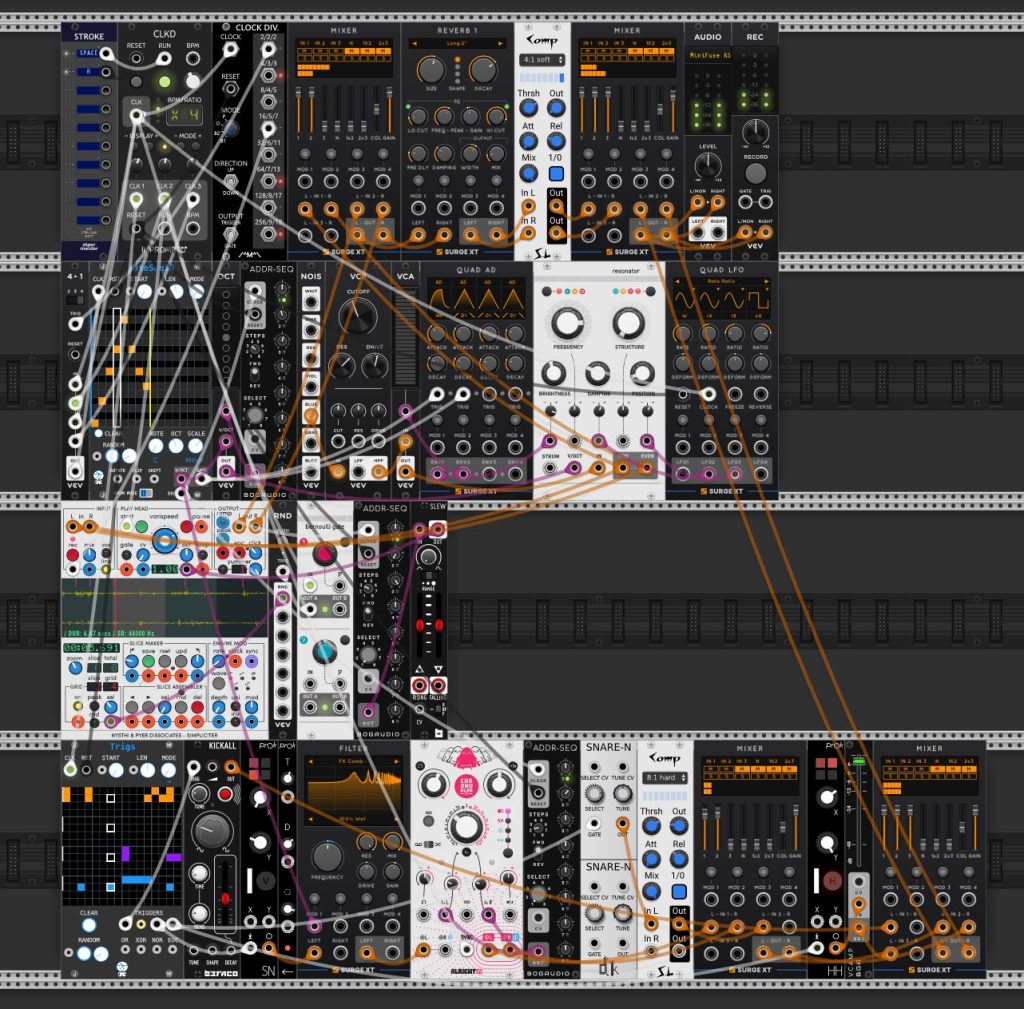Turn the white BPM knob on CLKD

pos(193,81)
